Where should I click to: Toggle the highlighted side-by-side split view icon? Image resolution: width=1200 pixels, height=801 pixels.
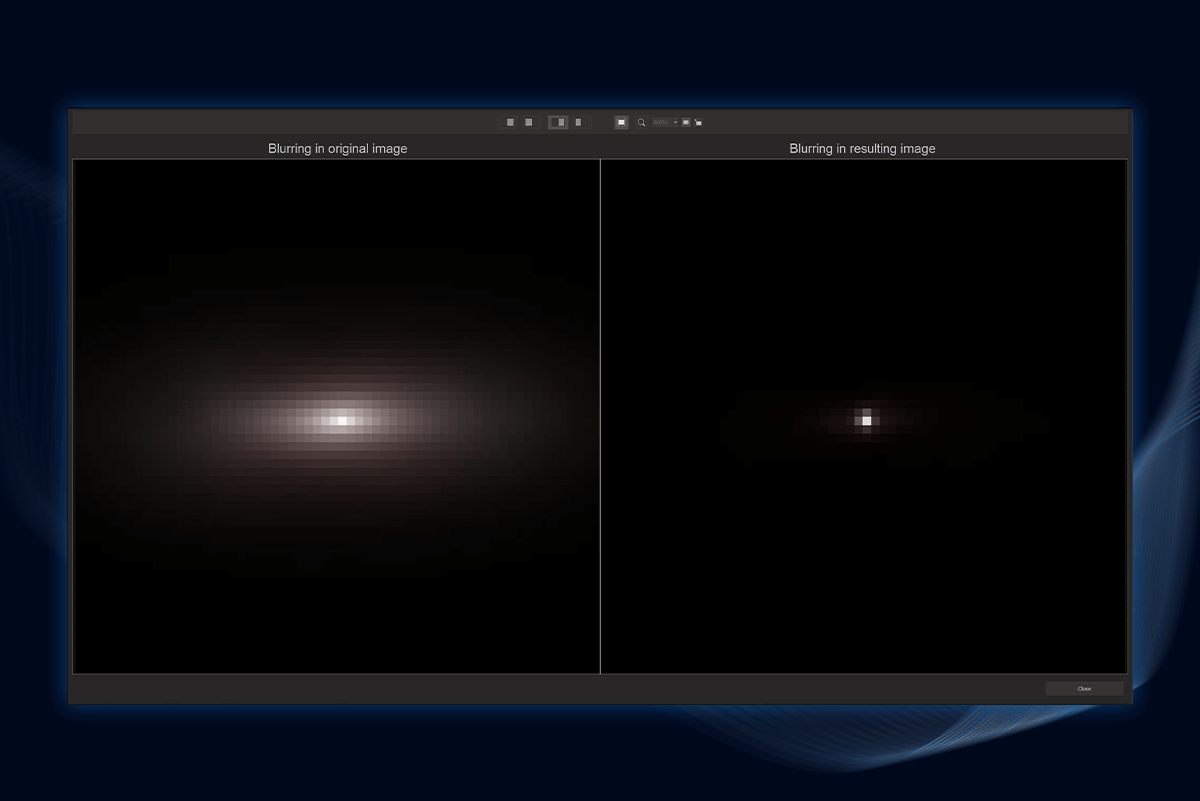(x=558, y=122)
